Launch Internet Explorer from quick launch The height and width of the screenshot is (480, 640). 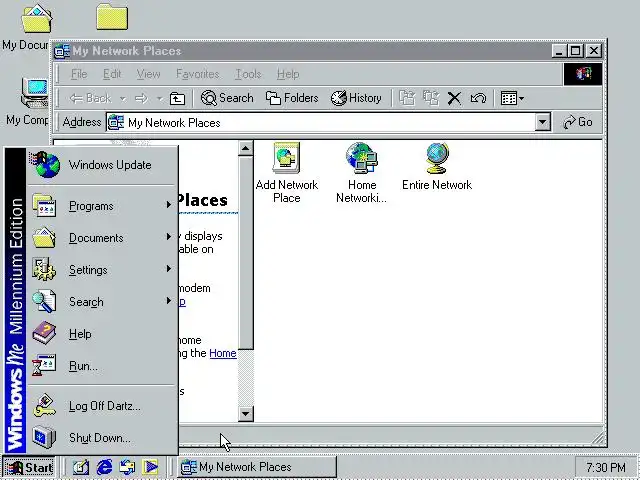point(104,467)
